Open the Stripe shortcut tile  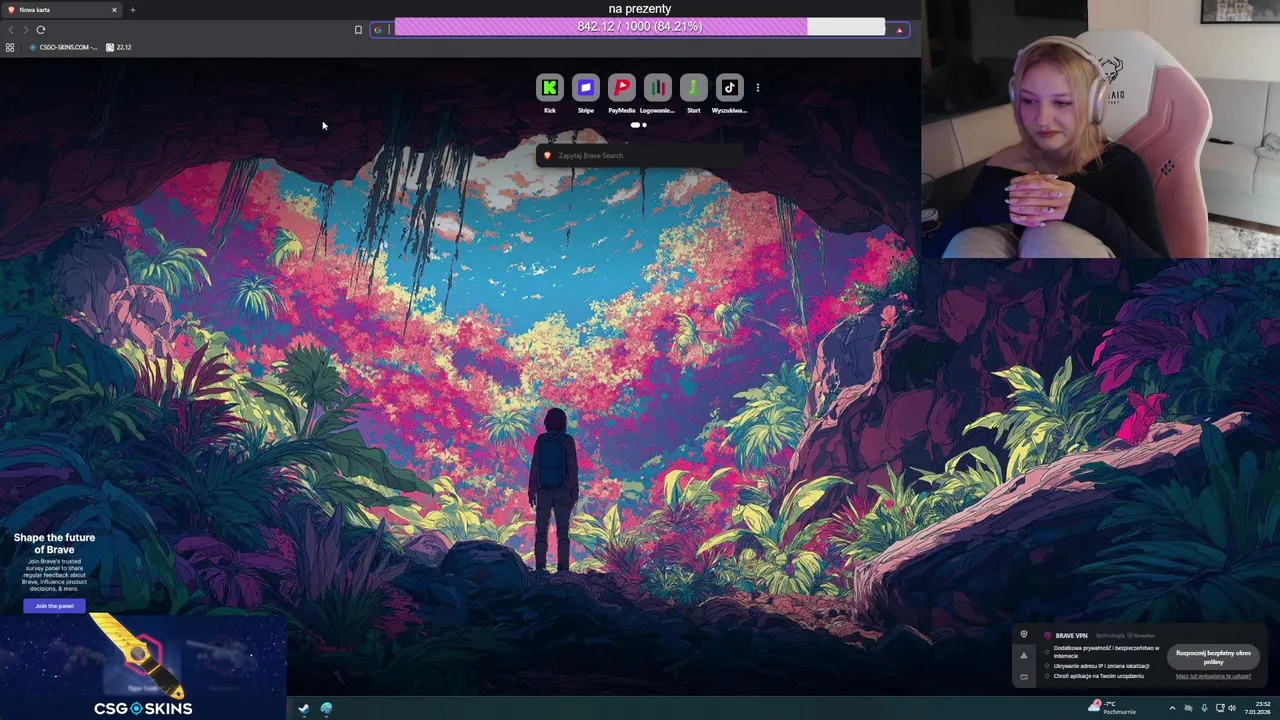(585, 88)
